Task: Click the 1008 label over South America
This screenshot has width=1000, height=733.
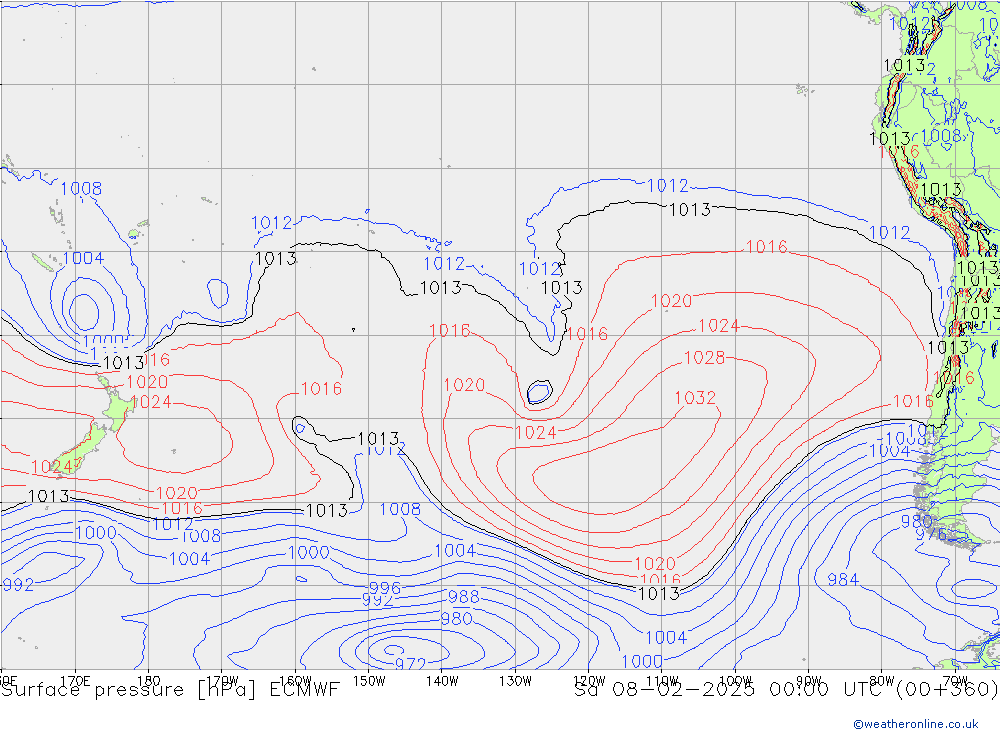Action: tap(941, 136)
